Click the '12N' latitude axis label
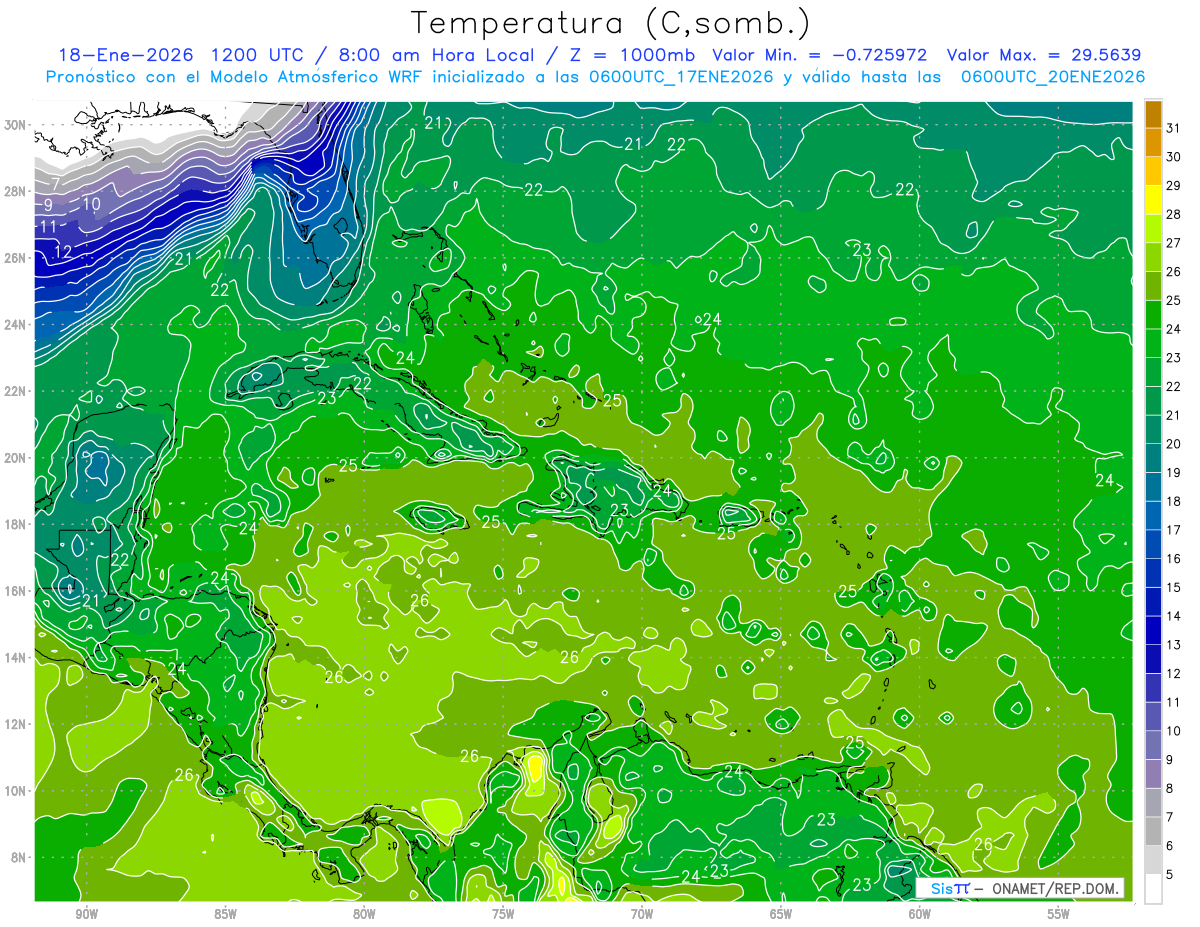 coord(16,724)
